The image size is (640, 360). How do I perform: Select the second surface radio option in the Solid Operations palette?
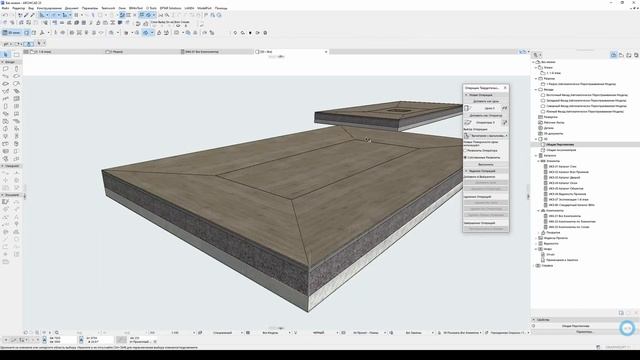(x=465, y=157)
